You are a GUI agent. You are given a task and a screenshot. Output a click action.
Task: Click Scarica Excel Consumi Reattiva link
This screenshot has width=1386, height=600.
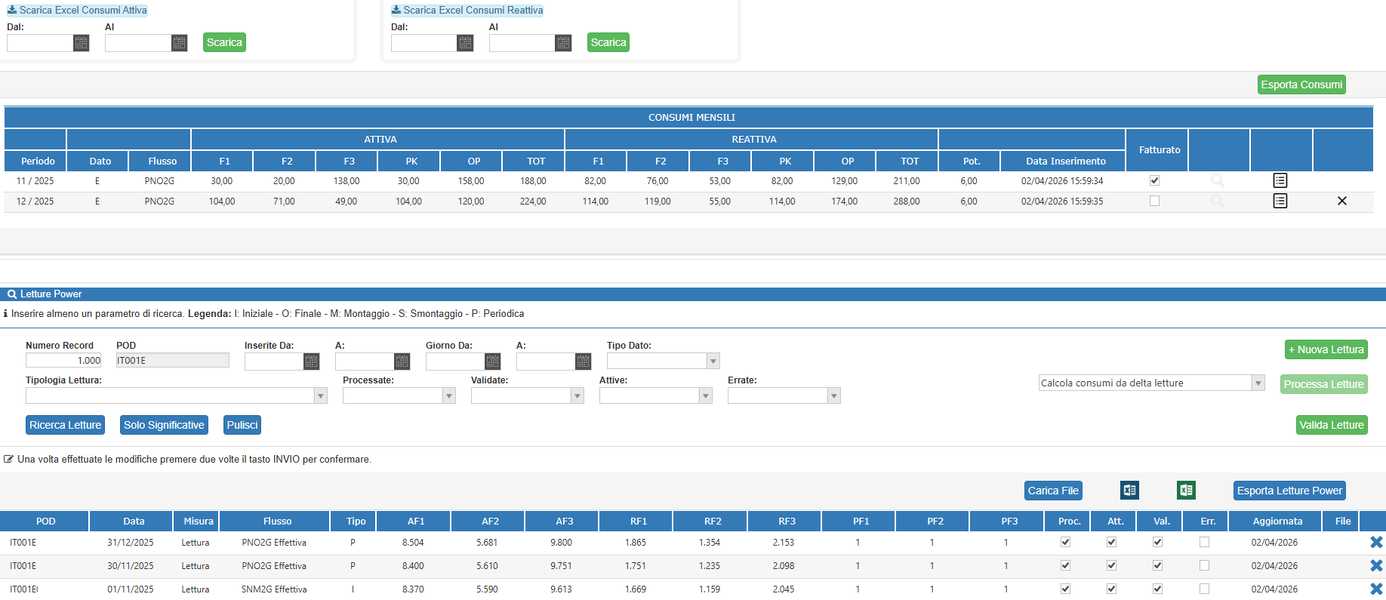[x=467, y=10]
